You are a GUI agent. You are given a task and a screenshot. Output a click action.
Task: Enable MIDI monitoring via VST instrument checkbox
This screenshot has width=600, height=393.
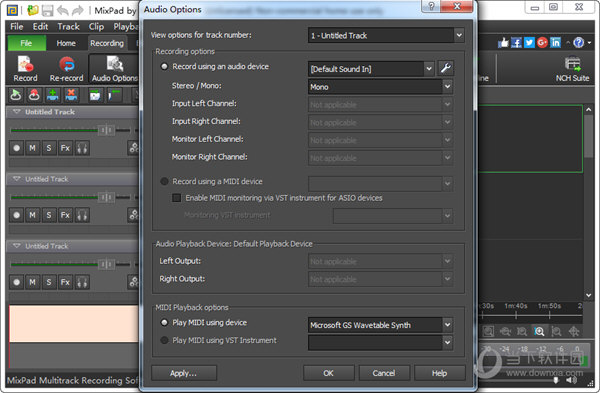coord(176,198)
